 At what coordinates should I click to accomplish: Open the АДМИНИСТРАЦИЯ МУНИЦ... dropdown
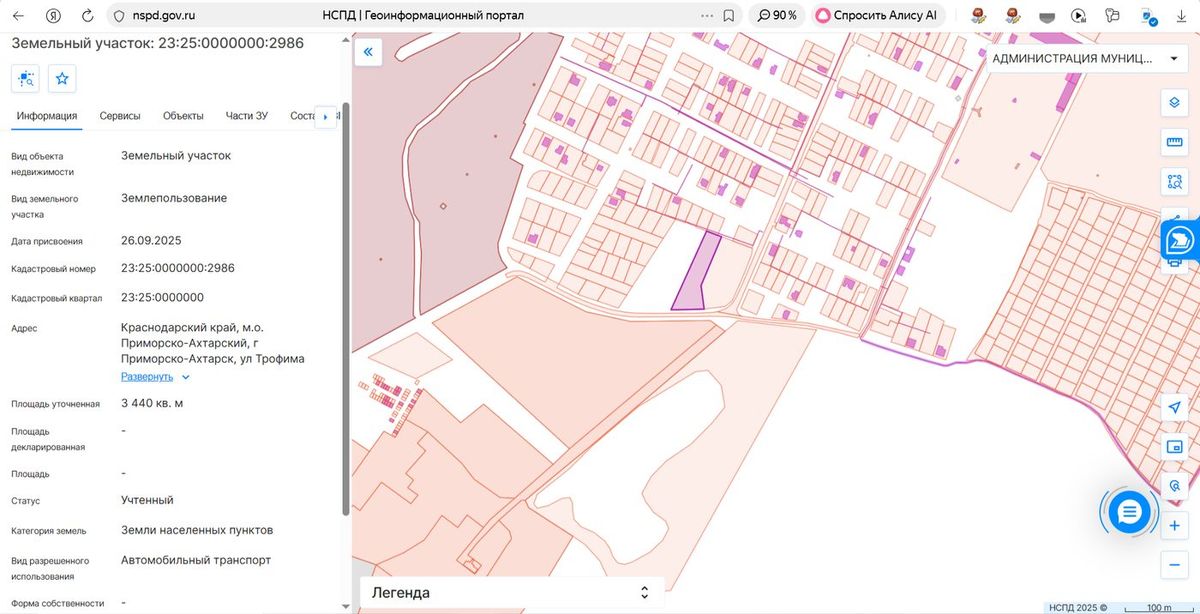[x=1088, y=58]
